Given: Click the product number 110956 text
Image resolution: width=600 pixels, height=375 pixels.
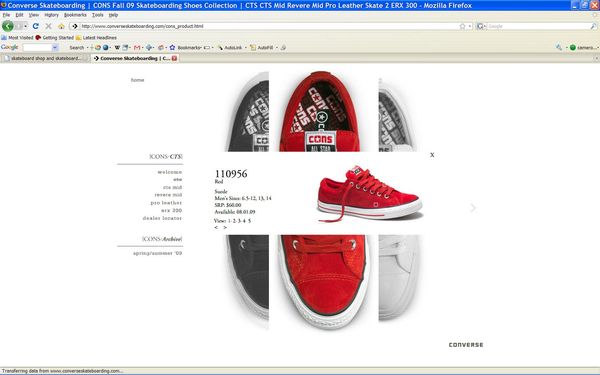Looking at the screenshot, I should (x=231, y=174).
